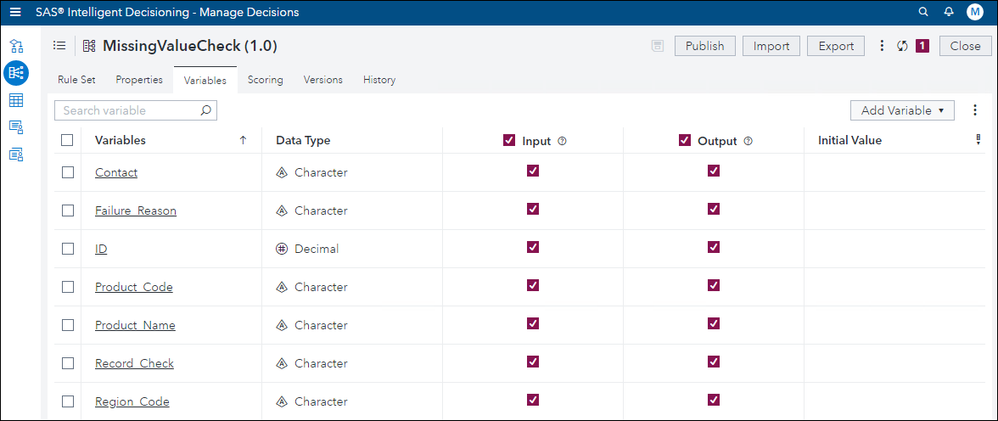Uncheck the Input checkbox for Contact
Viewport: 998px width, 421px height.
pyautogui.click(x=532, y=172)
